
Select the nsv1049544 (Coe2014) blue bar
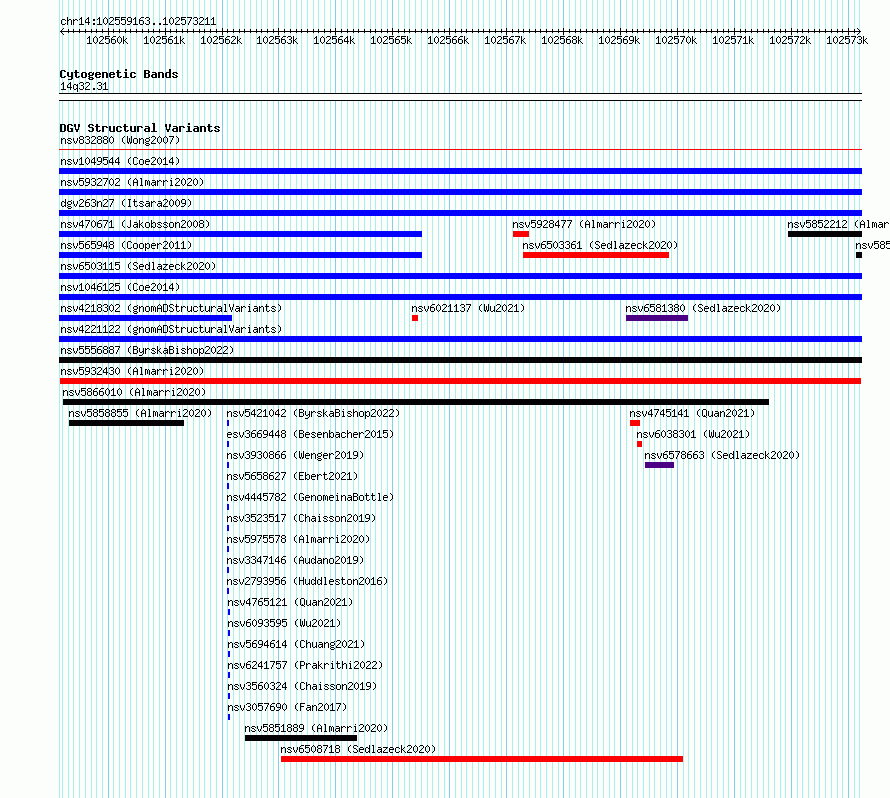coord(460,171)
